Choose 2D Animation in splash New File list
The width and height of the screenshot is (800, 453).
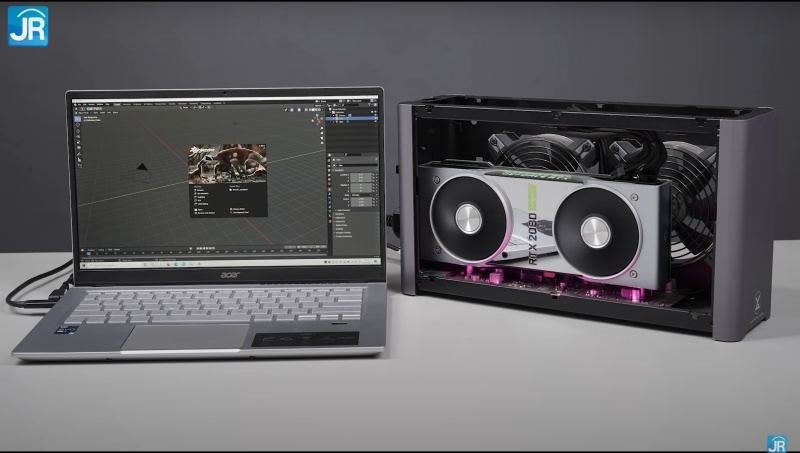[x=202, y=193]
